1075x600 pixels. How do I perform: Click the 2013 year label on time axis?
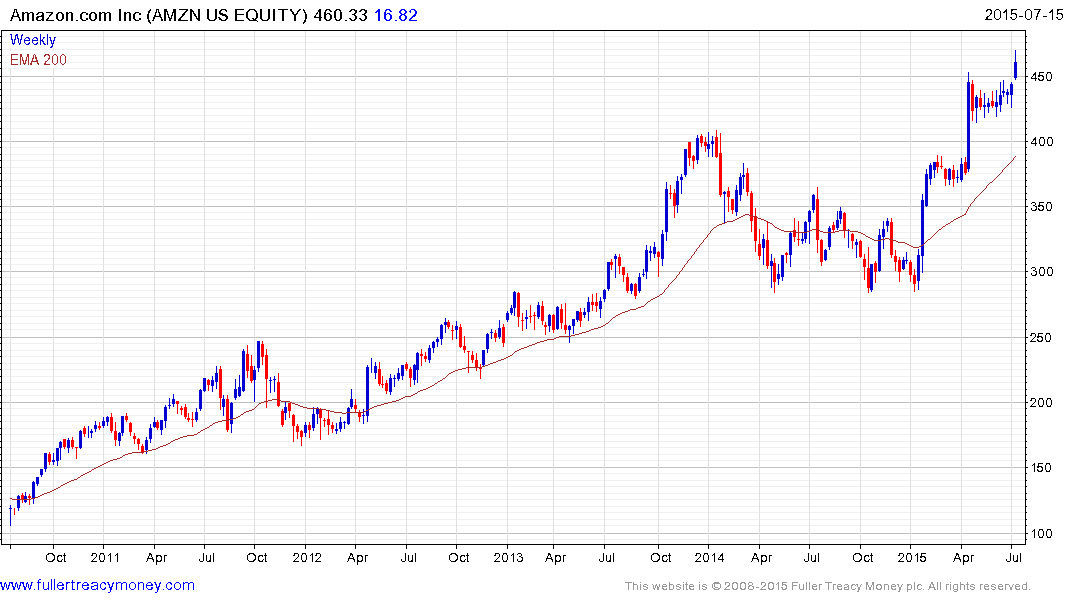(508, 557)
